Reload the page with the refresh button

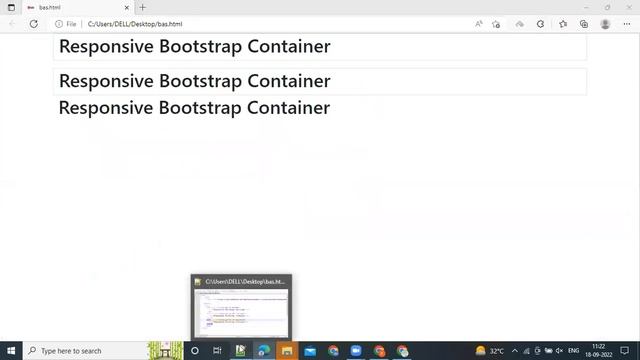[x=33, y=24]
